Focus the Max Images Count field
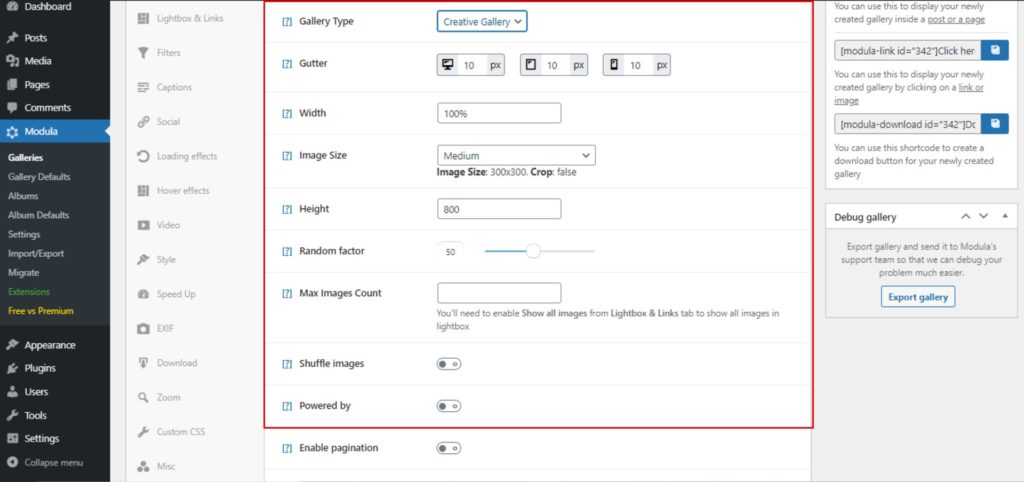The width and height of the screenshot is (1024, 482). tap(499, 293)
